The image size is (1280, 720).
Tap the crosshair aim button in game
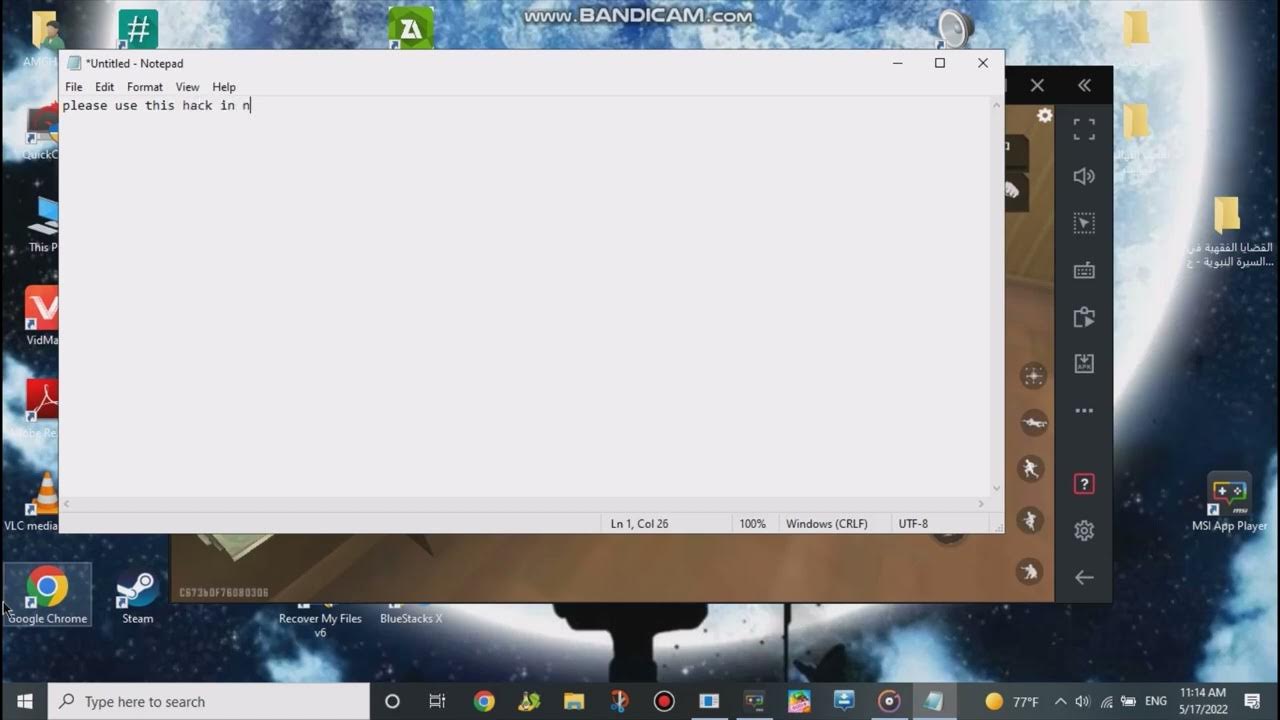click(1033, 376)
